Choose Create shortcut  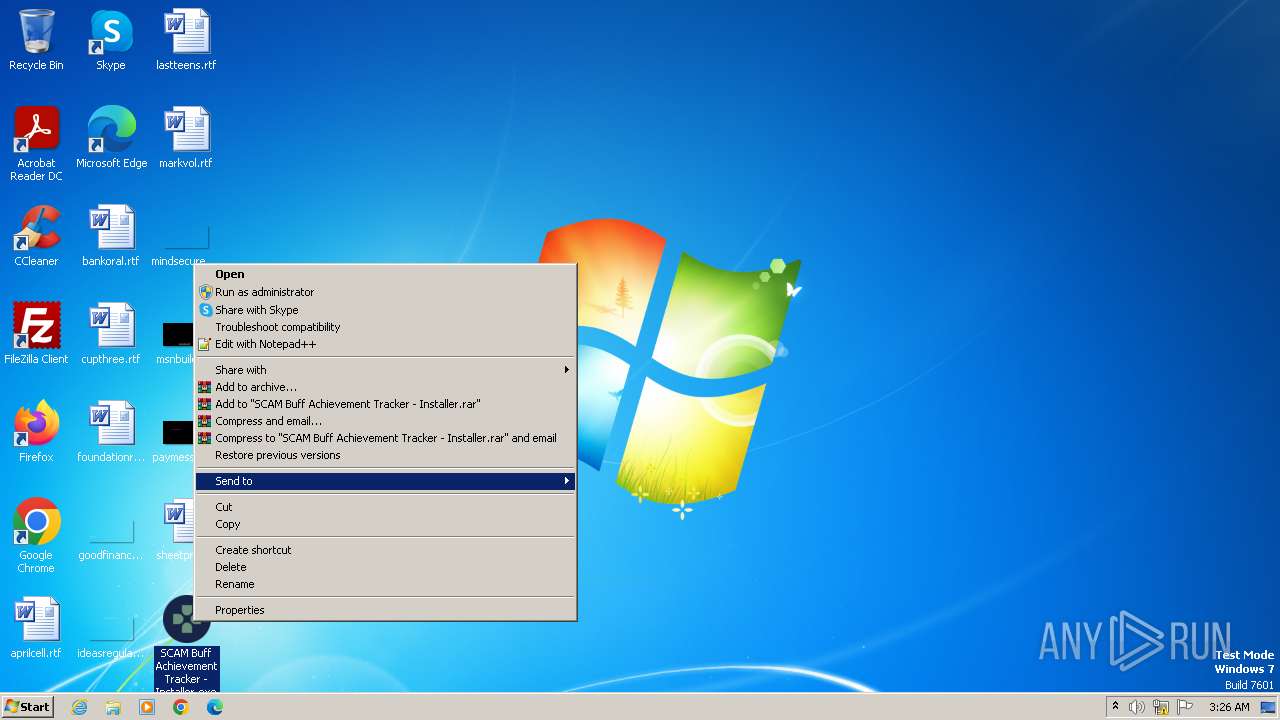tap(385, 550)
